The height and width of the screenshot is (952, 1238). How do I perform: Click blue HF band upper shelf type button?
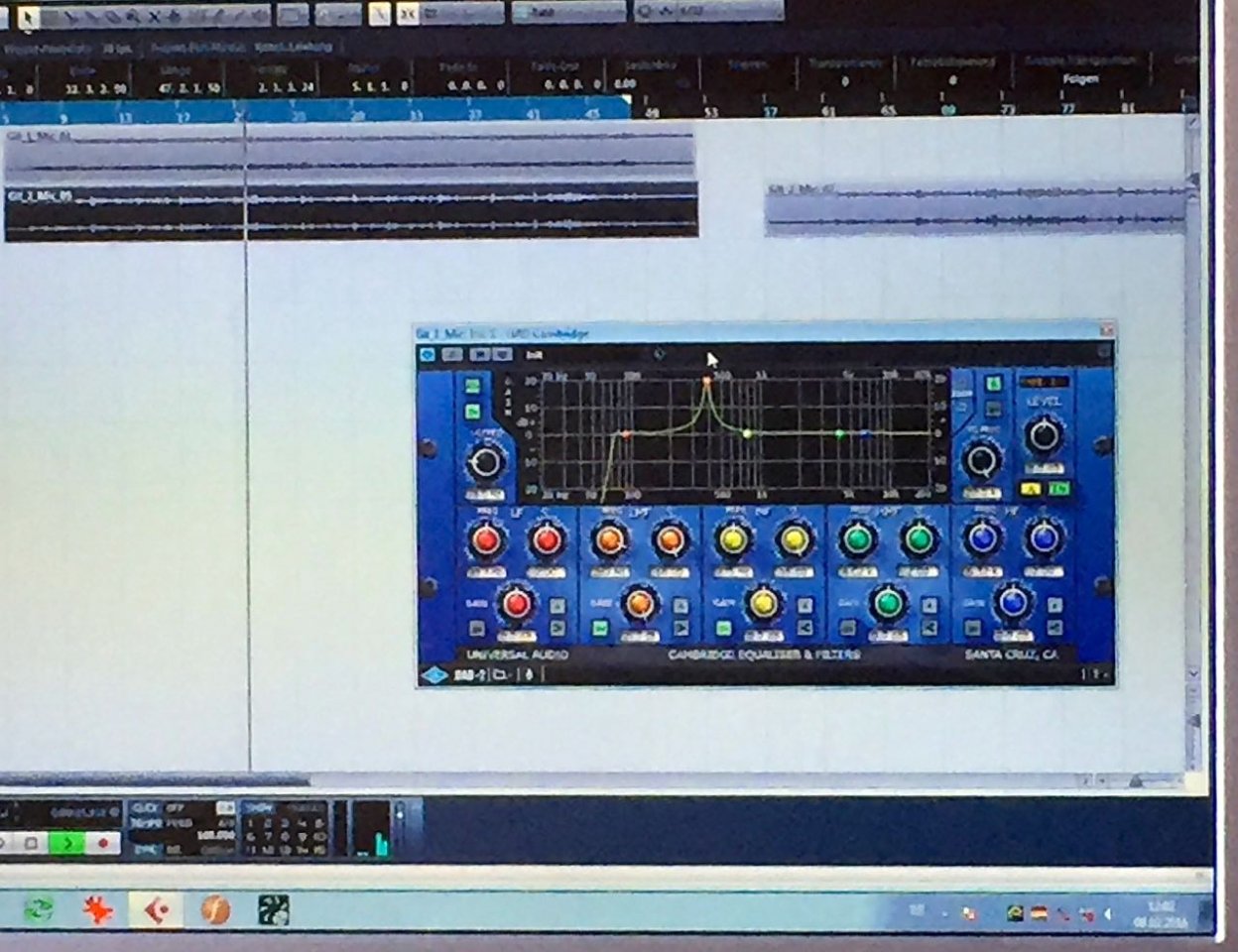point(1055,606)
